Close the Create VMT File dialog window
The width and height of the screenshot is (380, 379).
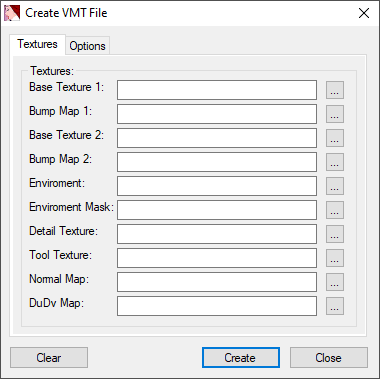pyautogui.click(x=364, y=13)
